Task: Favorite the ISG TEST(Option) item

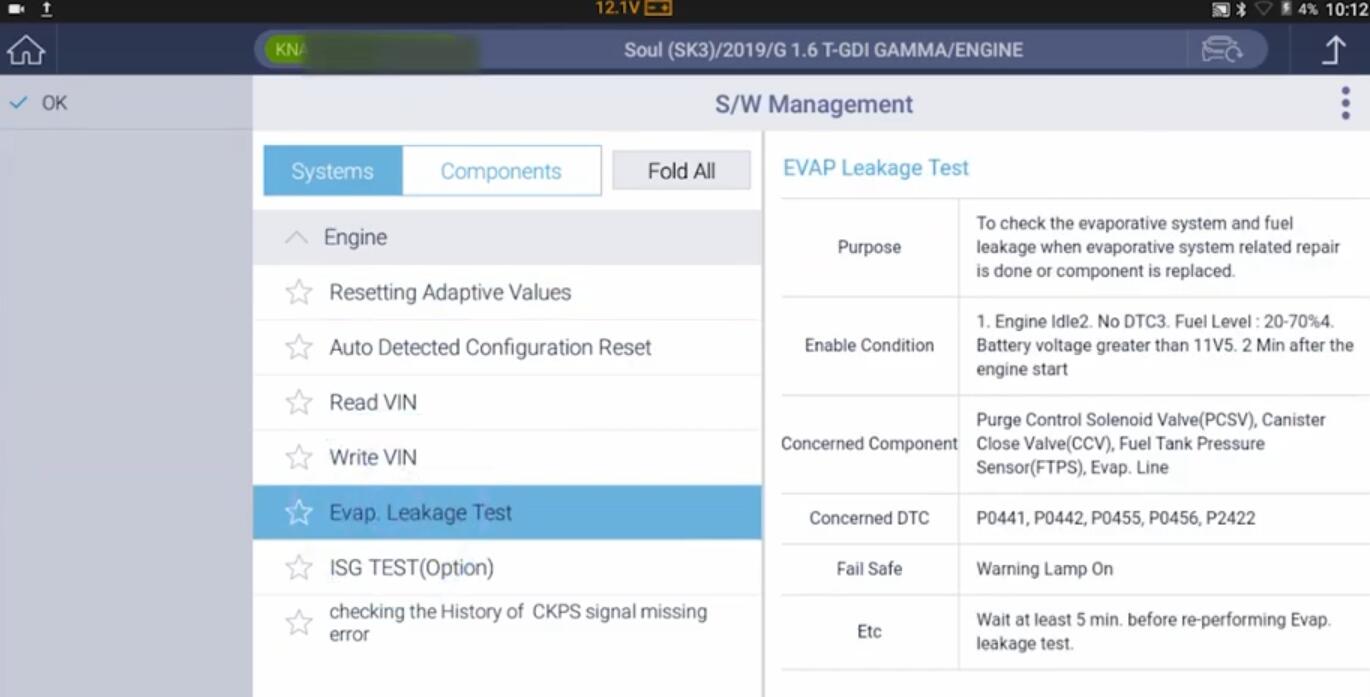Action: click(298, 568)
